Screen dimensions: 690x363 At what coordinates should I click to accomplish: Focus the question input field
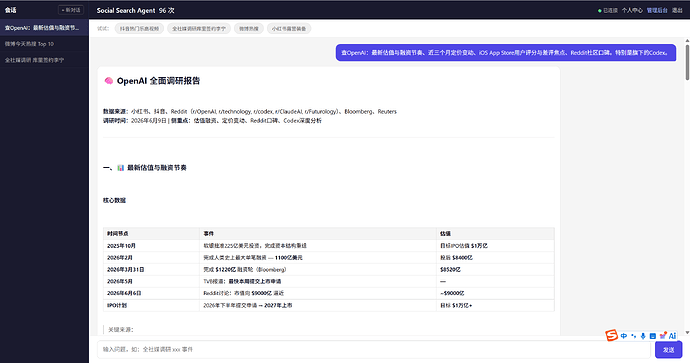coord(374,349)
